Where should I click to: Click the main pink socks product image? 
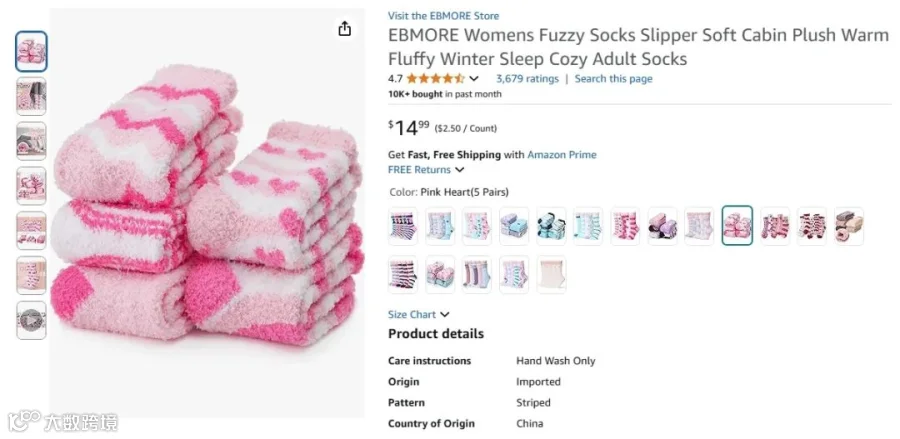(207, 212)
